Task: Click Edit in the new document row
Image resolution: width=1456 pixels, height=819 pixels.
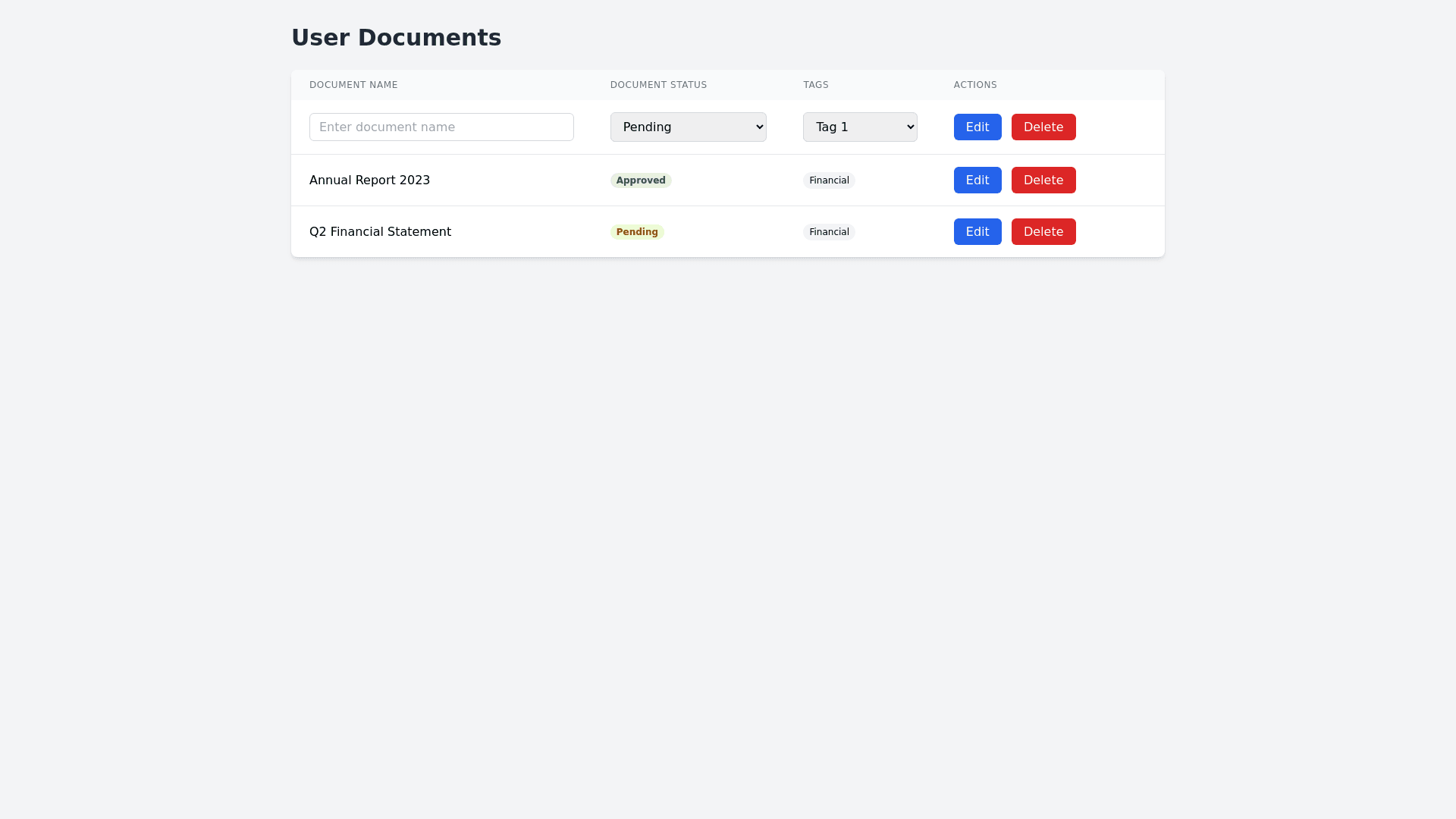Action: tap(977, 127)
